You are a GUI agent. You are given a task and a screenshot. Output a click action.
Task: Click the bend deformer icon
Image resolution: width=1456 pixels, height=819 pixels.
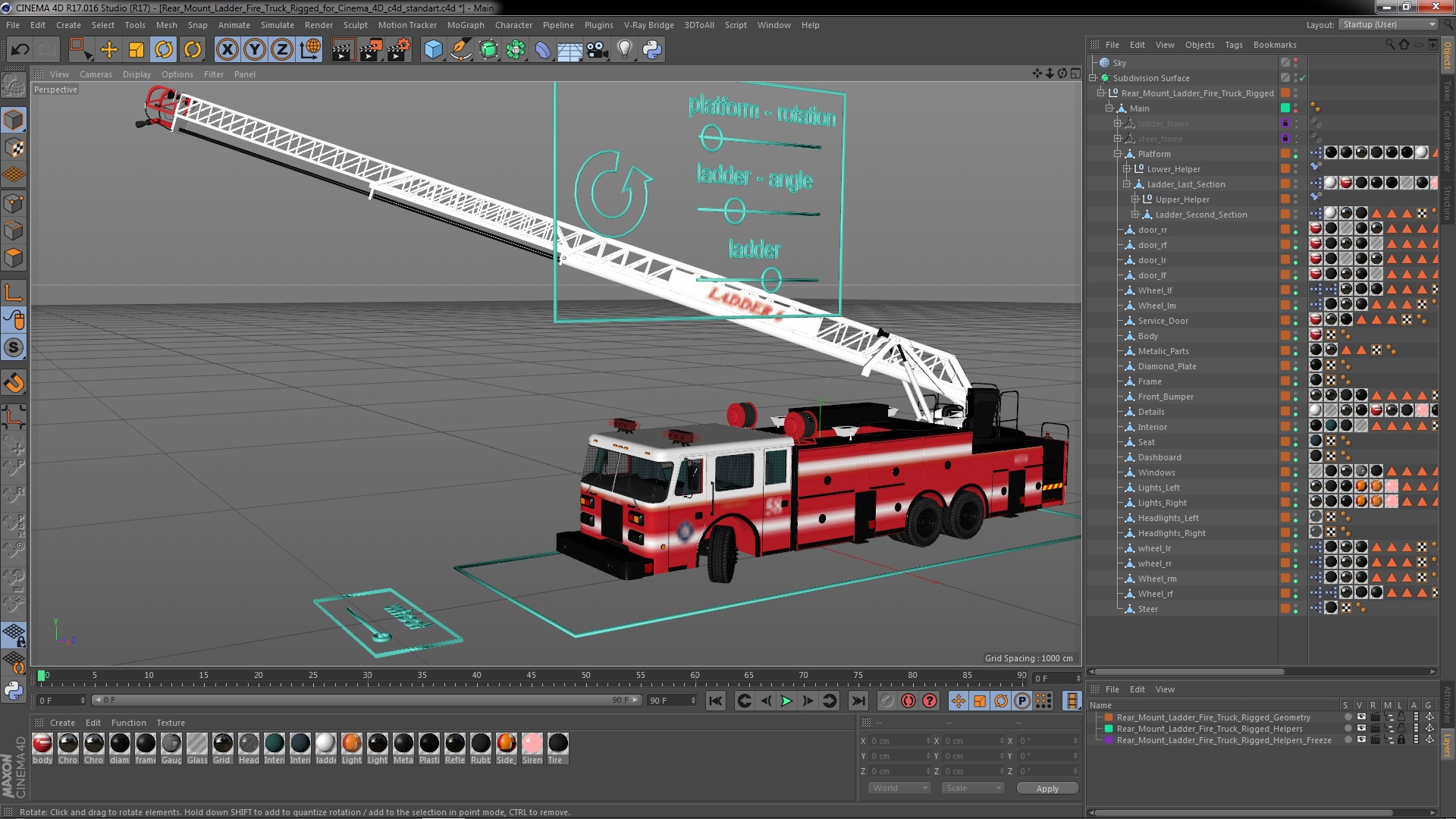click(543, 50)
